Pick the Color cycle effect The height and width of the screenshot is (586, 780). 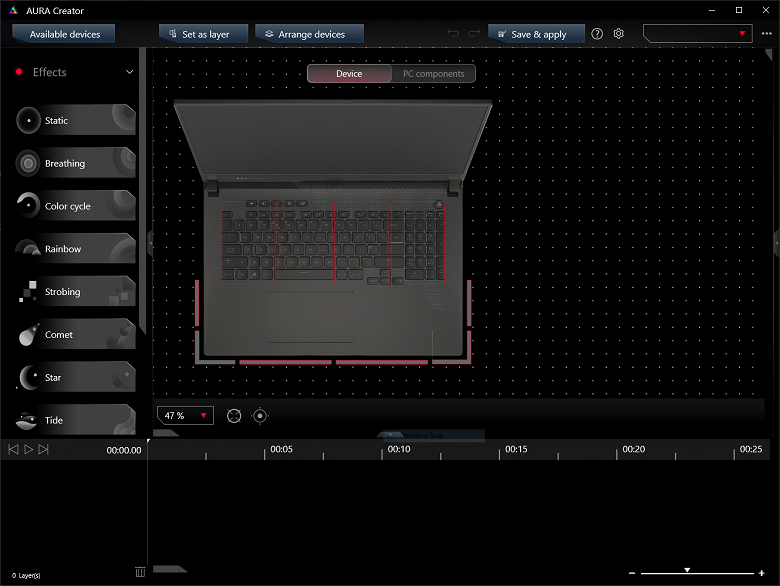[x=76, y=205]
